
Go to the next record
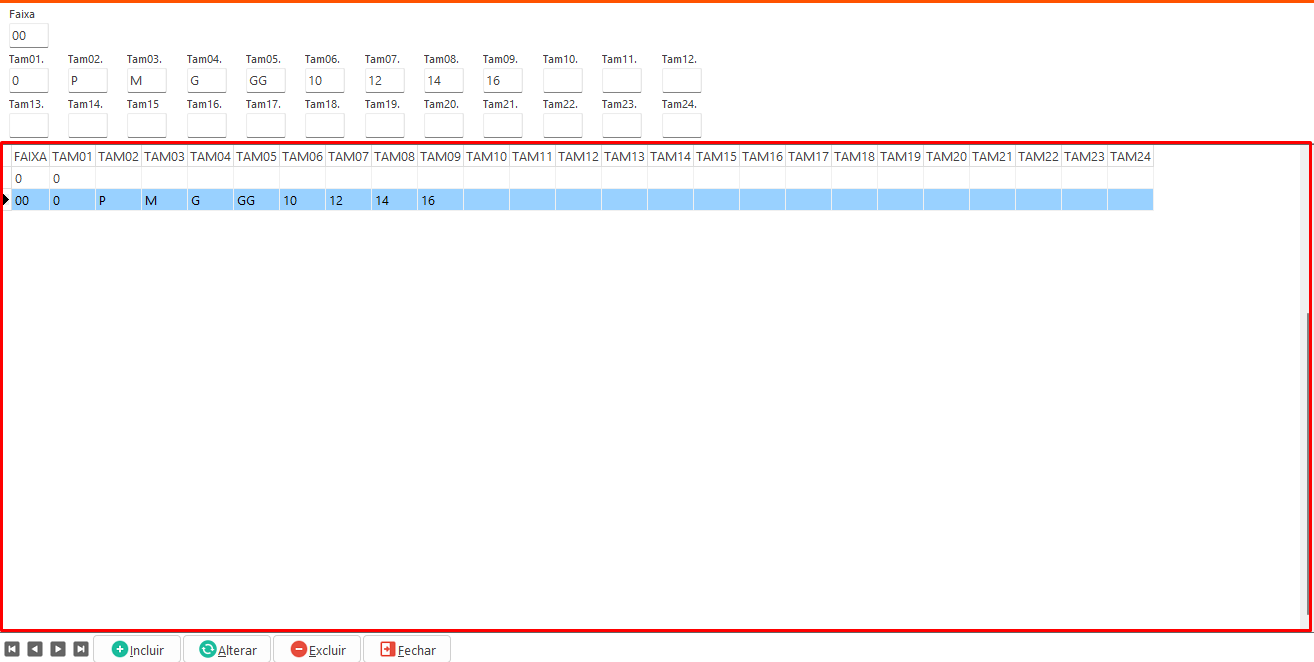pos(58,649)
